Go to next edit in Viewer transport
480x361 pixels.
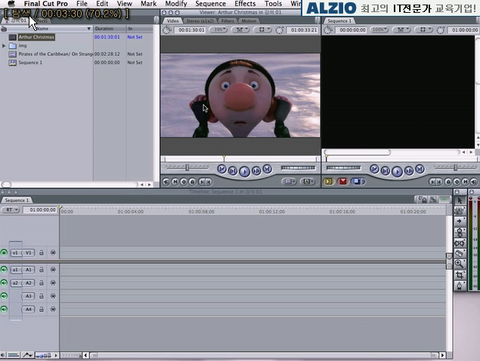(x=267, y=169)
